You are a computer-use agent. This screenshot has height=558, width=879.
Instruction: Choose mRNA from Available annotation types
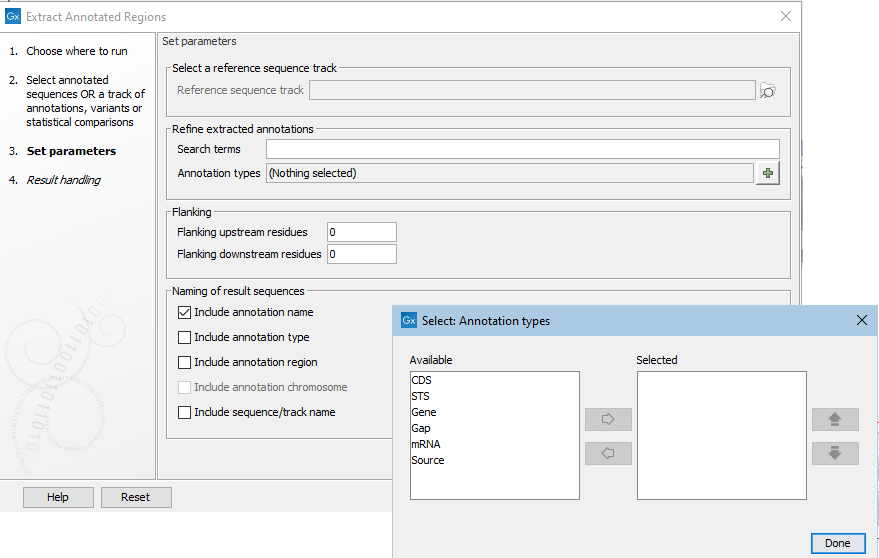coord(425,445)
